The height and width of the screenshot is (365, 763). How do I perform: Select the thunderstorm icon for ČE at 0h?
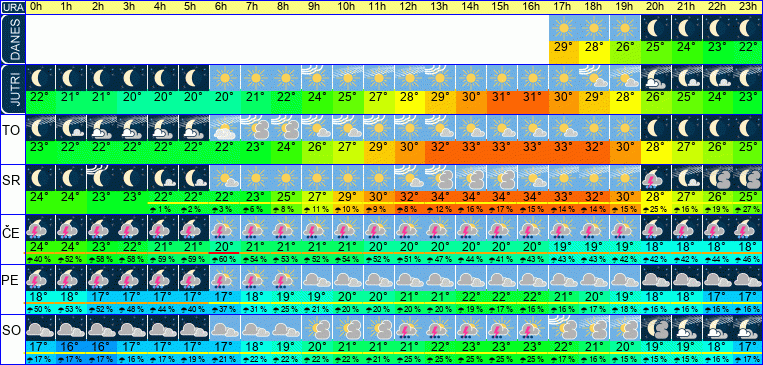40,228
